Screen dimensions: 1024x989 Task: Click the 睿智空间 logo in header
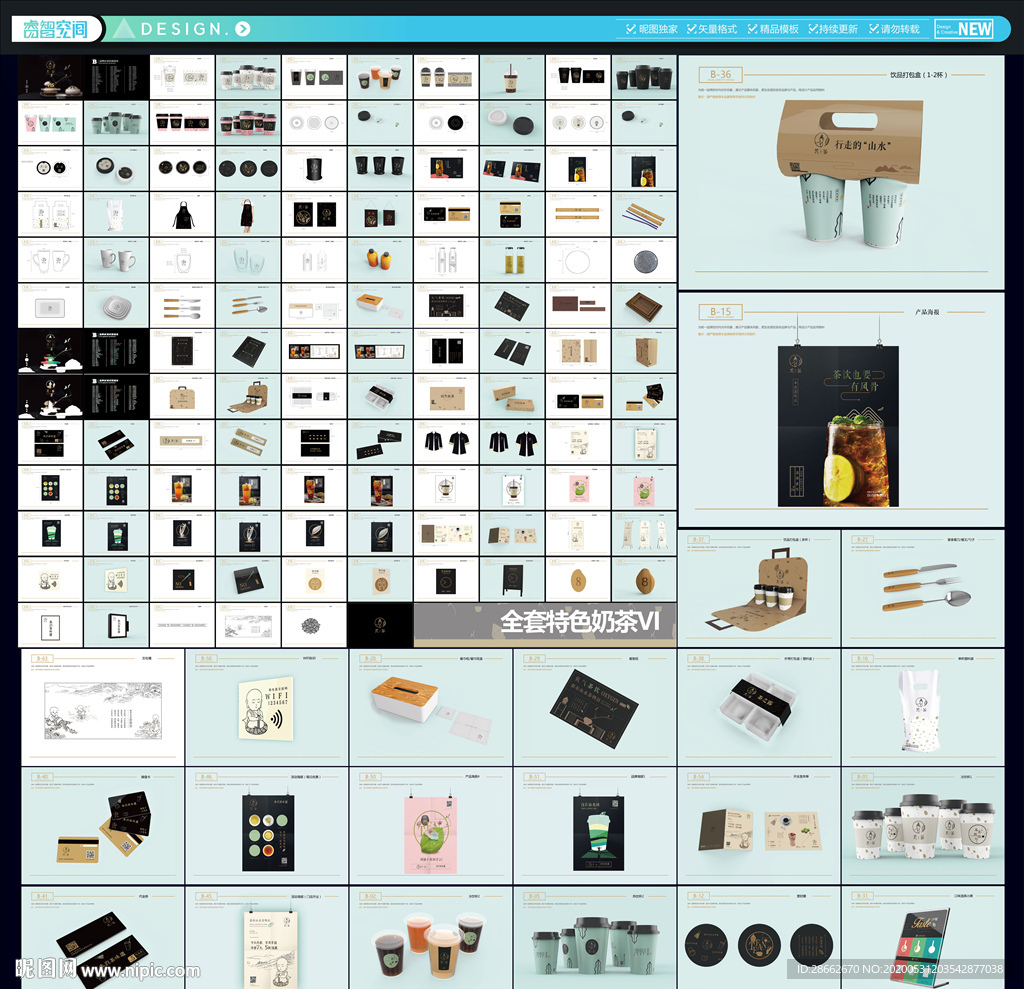tap(56, 29)
